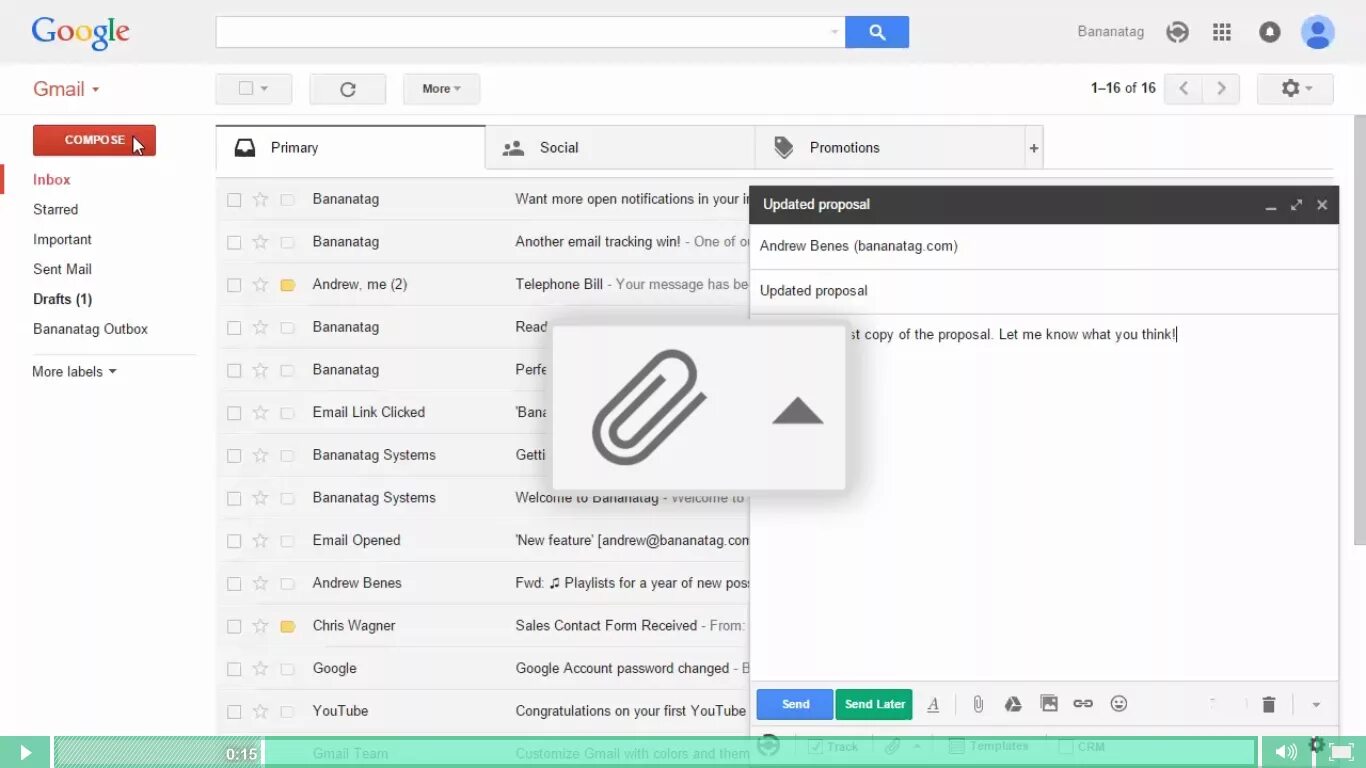Open the Bananatag extension icon in header
The height and width of the screenshot is (768, 1366).
(1178, 32)
